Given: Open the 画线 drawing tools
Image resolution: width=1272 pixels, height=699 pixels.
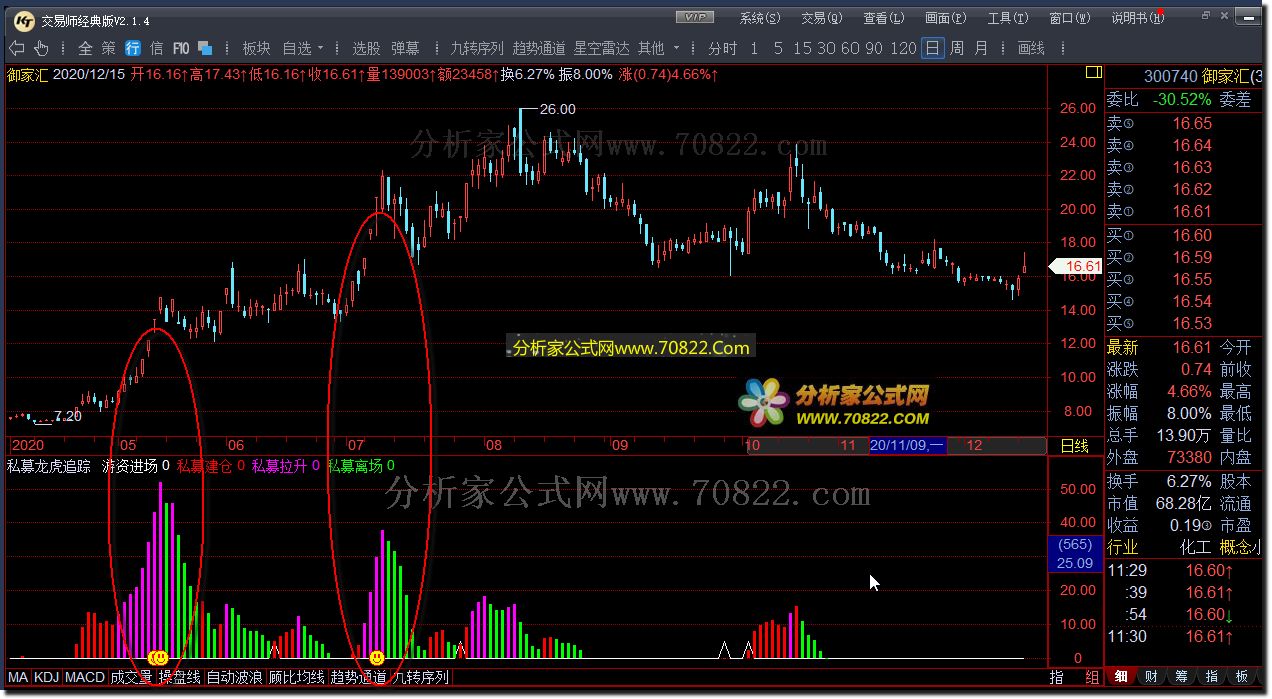Looking at the screenshot, I should (x=1031, y=48).
